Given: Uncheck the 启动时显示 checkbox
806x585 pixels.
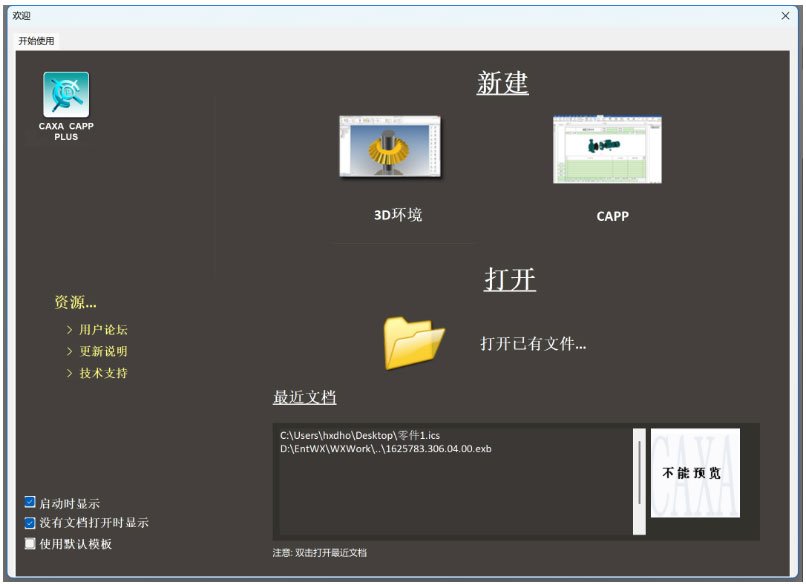Looking at the screenshot, I should (30, 502).
